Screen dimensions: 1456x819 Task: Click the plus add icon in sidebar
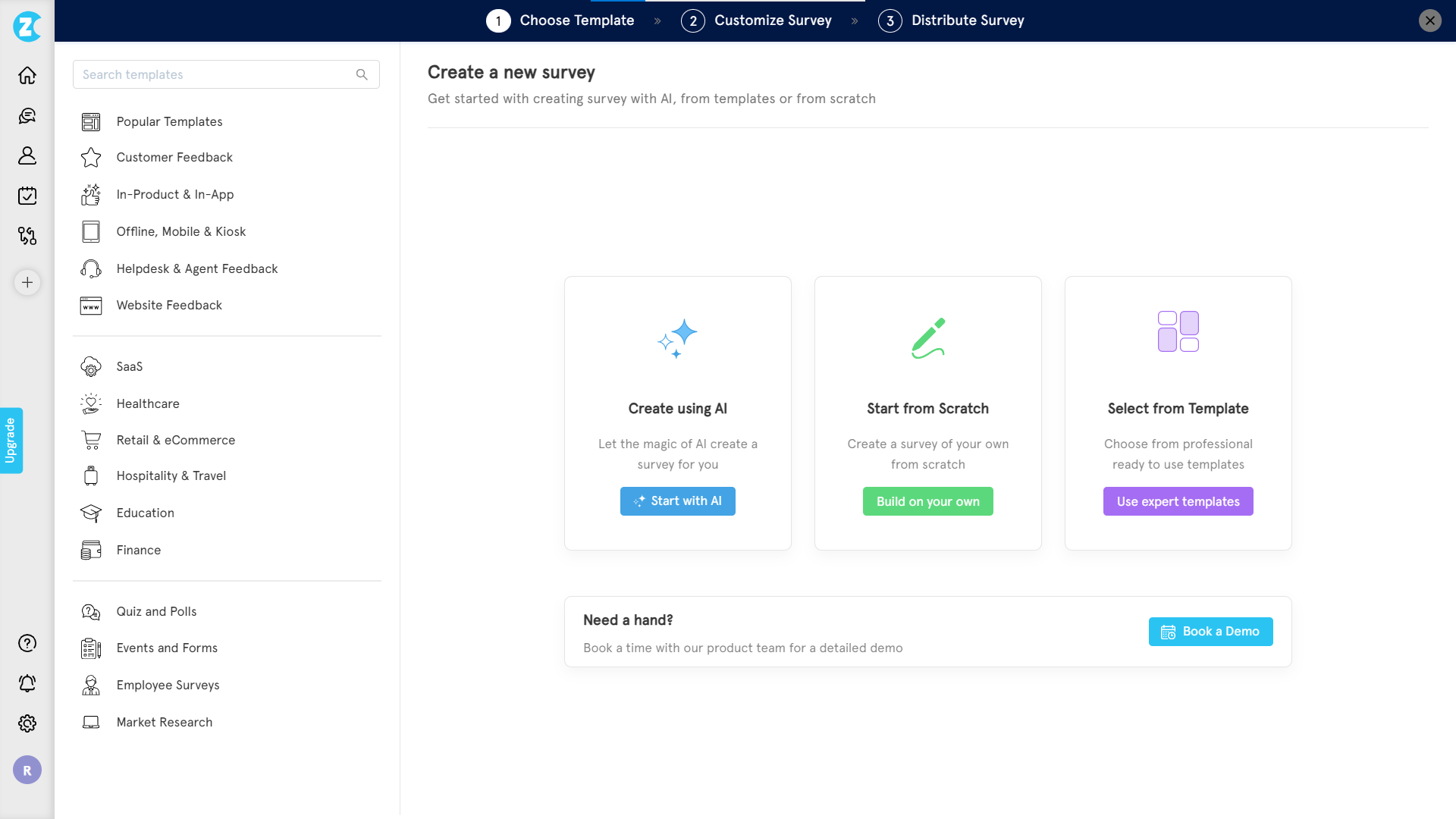(x=27, y=283)
